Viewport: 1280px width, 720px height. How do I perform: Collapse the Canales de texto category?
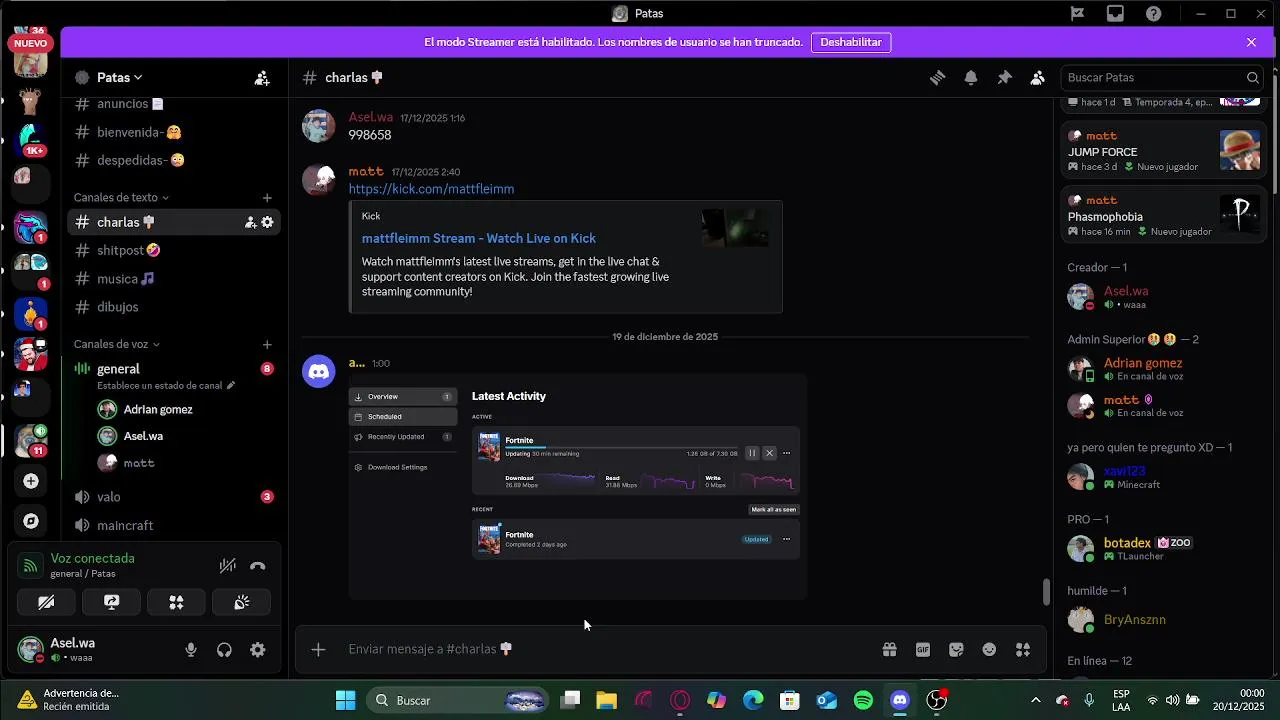tap(121, 198)
